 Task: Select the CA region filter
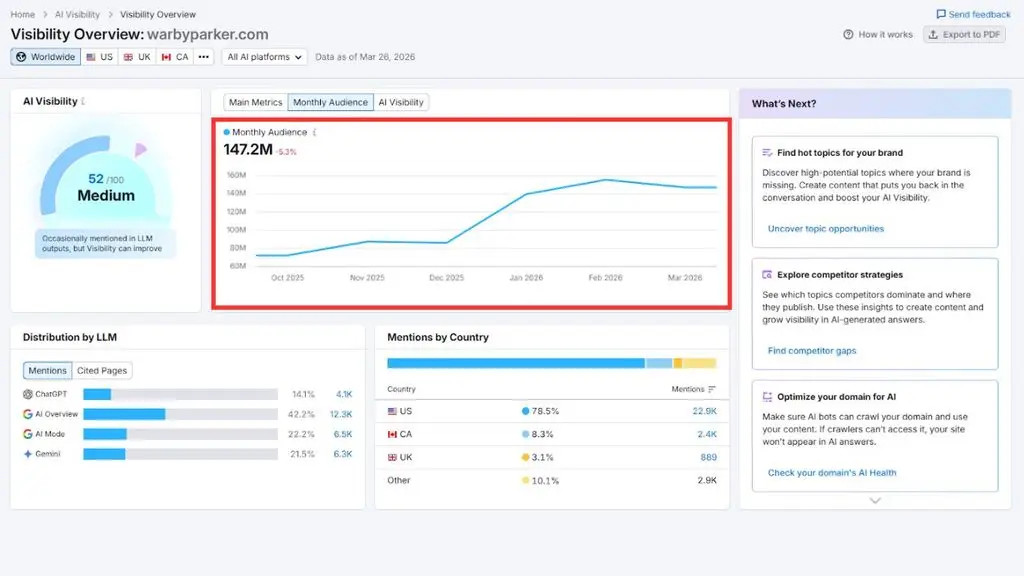[175, 57]
